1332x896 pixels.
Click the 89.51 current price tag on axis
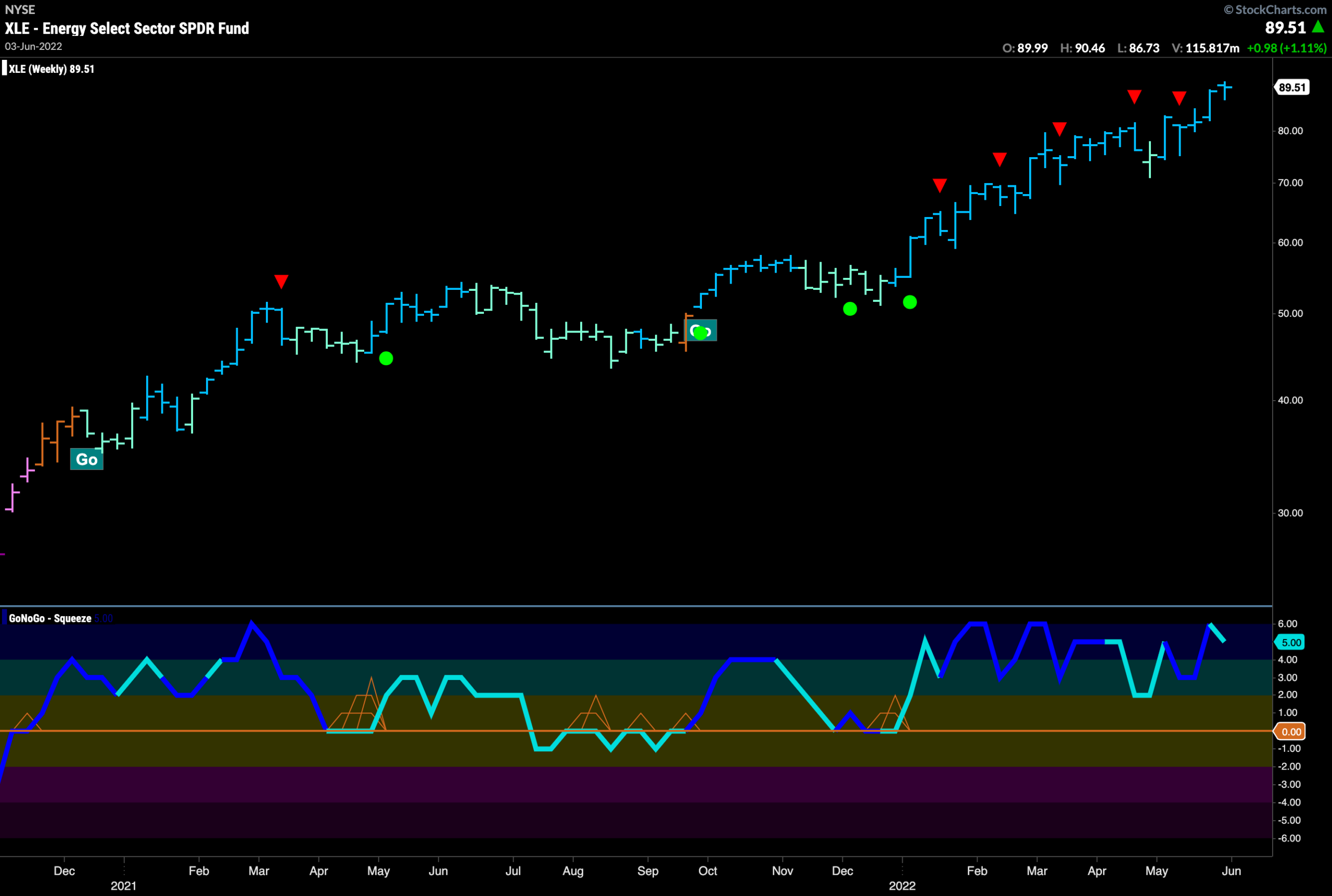click(x=1292, y=87)
